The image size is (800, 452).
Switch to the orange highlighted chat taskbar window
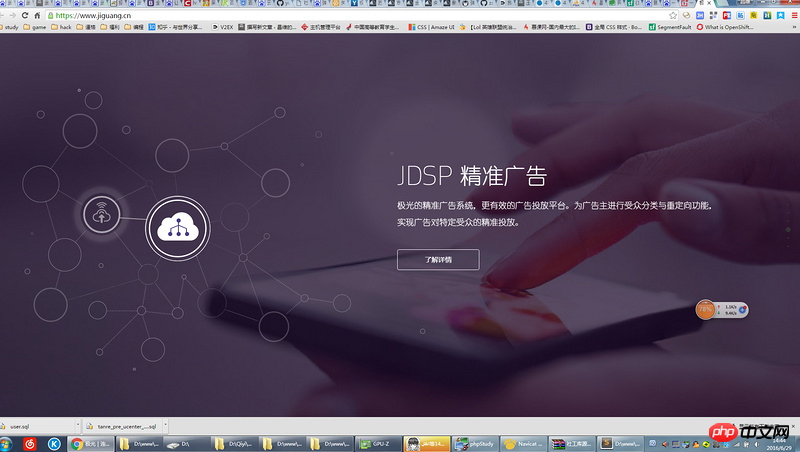click(427, 444)
